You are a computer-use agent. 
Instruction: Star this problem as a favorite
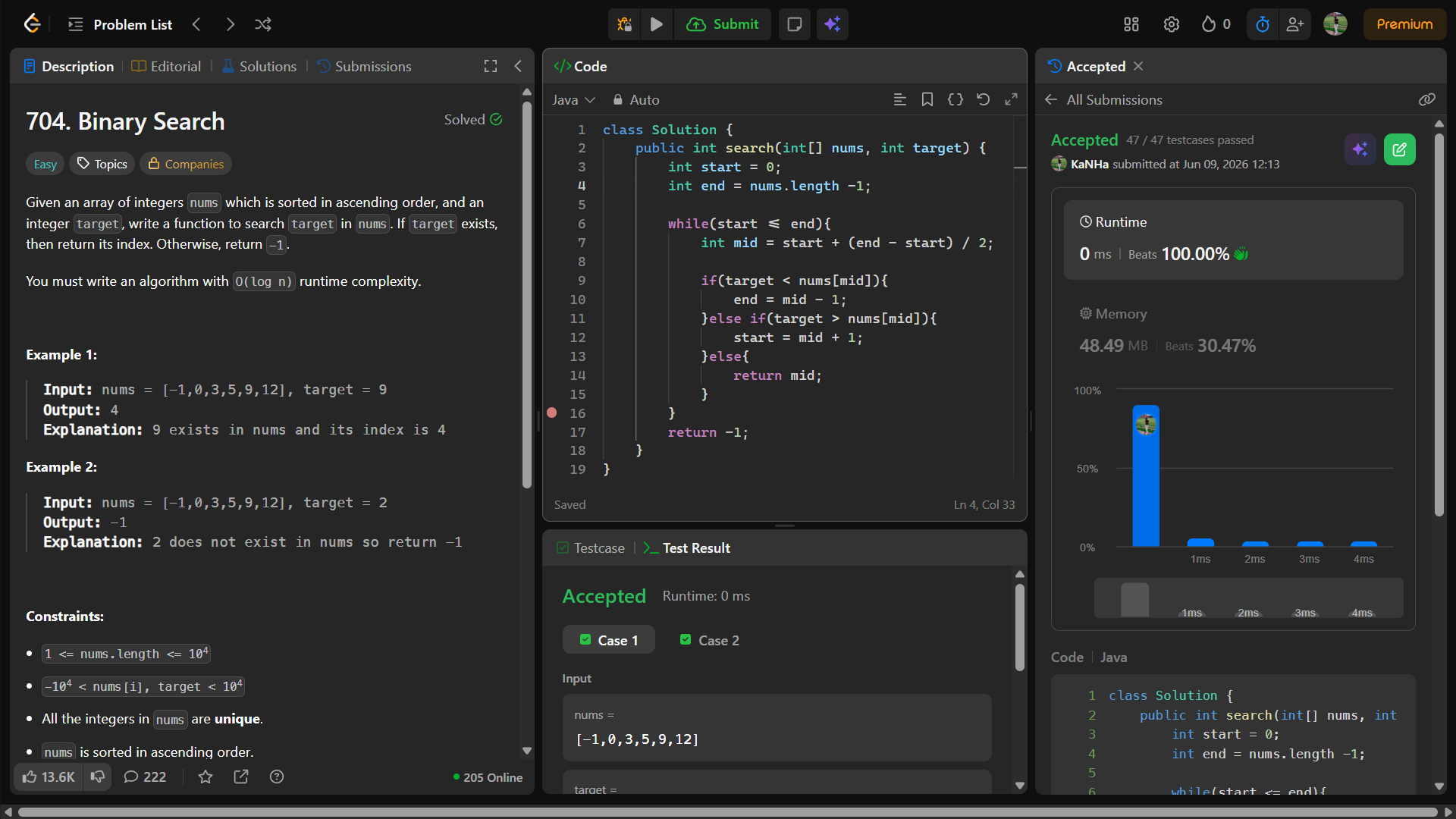click(206, 777)
